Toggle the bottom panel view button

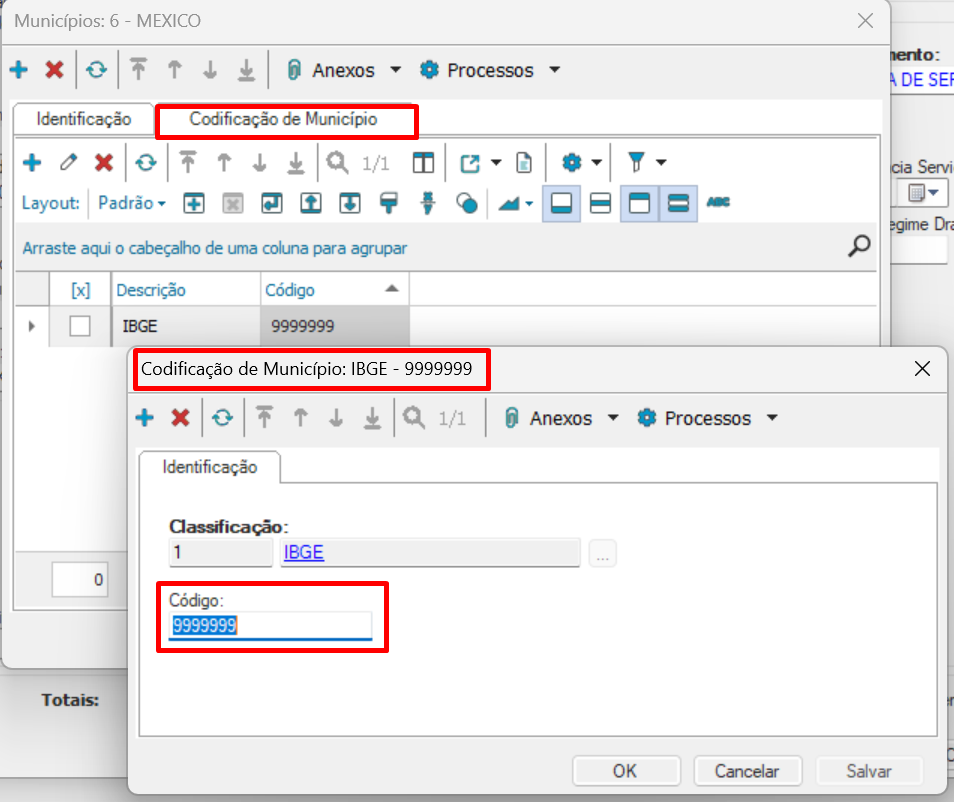560,203
